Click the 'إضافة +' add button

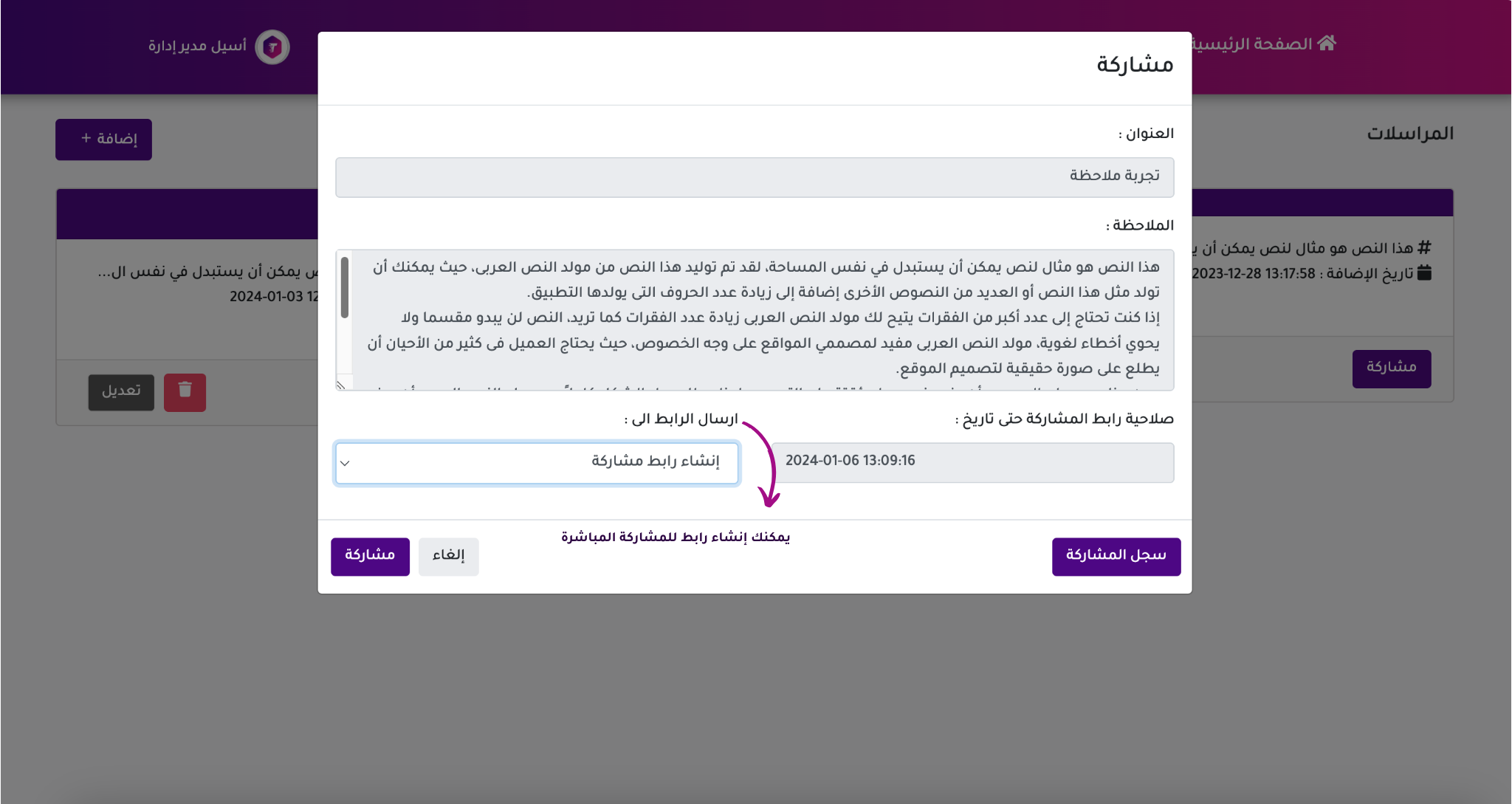(x=103, y=140)
